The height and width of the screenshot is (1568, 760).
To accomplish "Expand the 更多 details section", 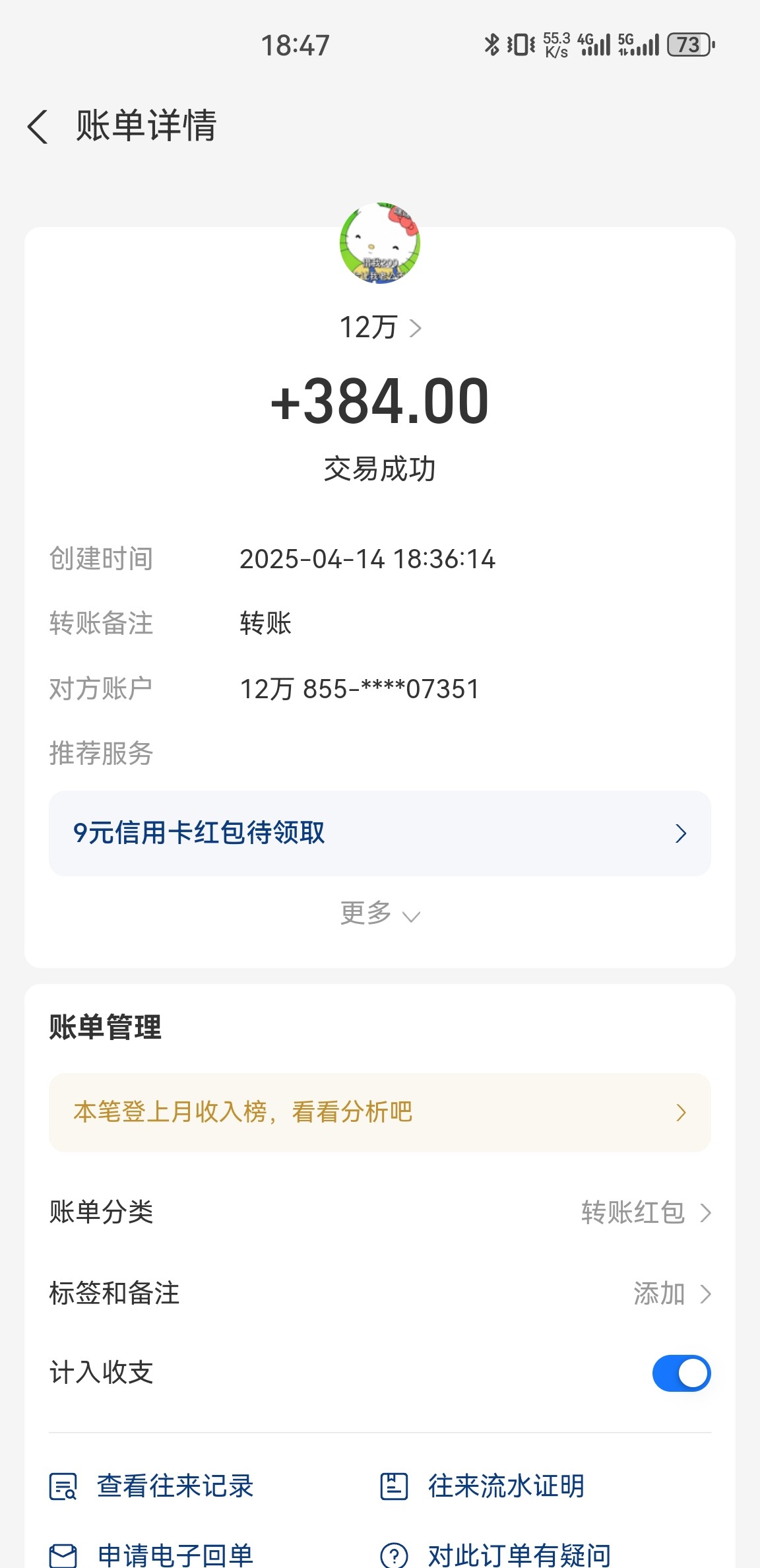I will tap(380, 914).
